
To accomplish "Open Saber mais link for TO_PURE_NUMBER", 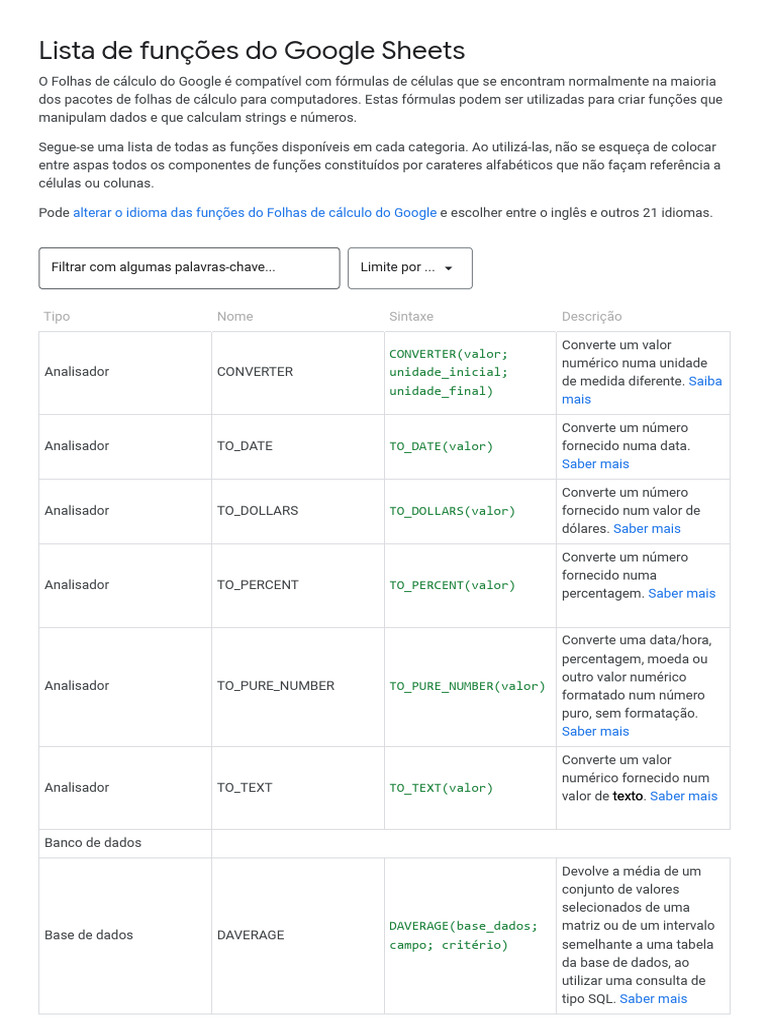I will click(595, 732).
